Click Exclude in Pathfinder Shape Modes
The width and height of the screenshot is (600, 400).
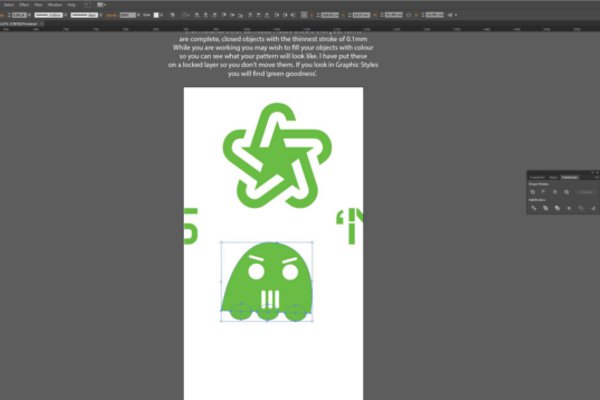(x=566, y=192)
